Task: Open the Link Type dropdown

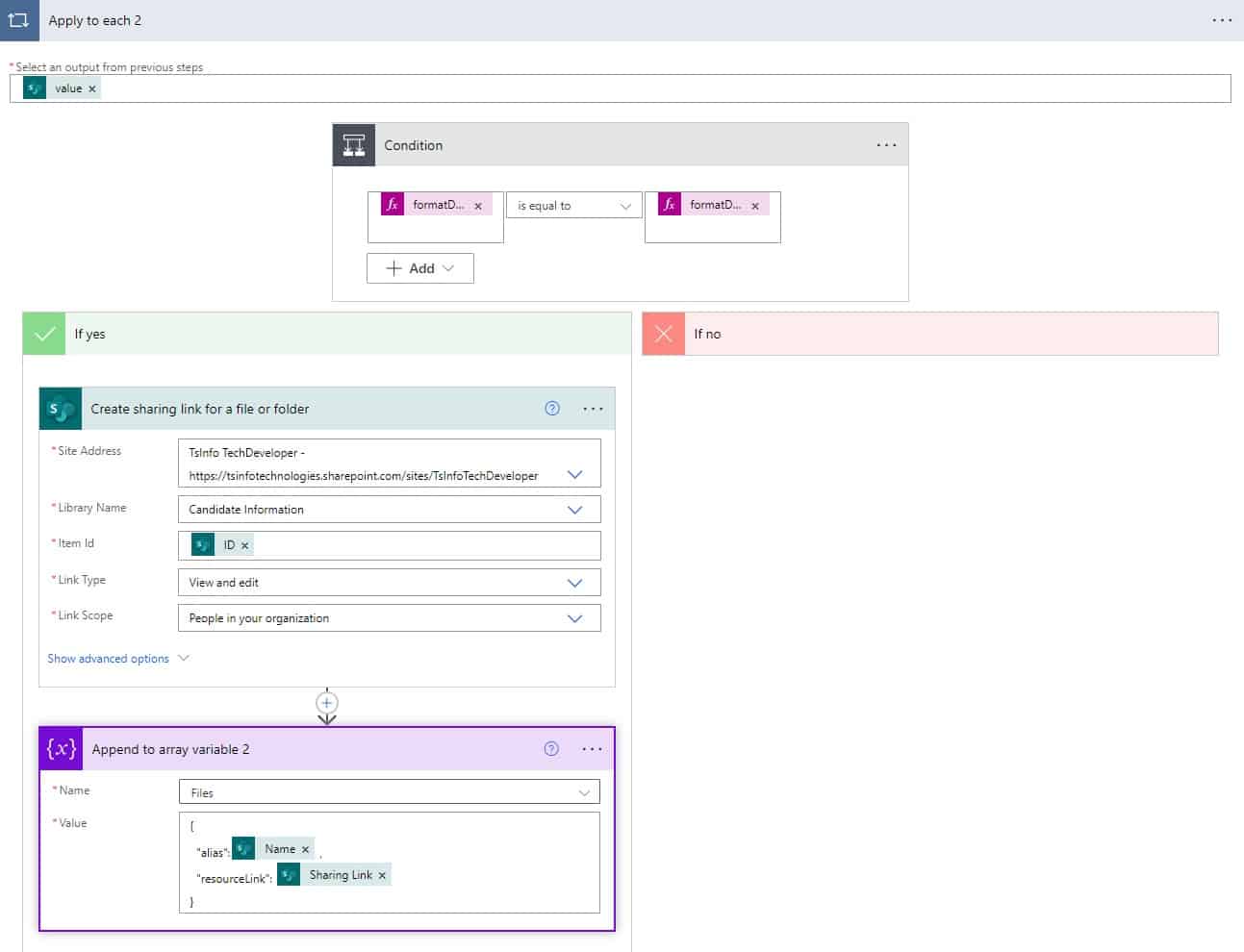Action: pos(576,582)
